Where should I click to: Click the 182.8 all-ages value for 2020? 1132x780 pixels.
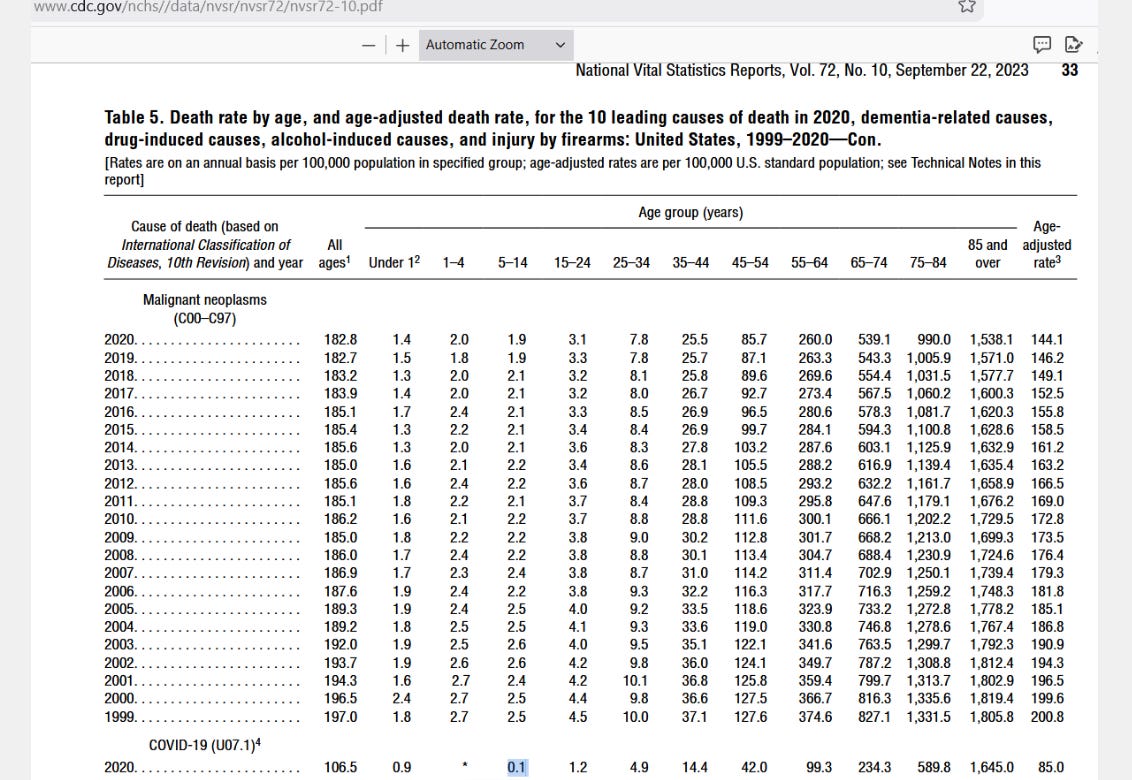coord(340,339)
